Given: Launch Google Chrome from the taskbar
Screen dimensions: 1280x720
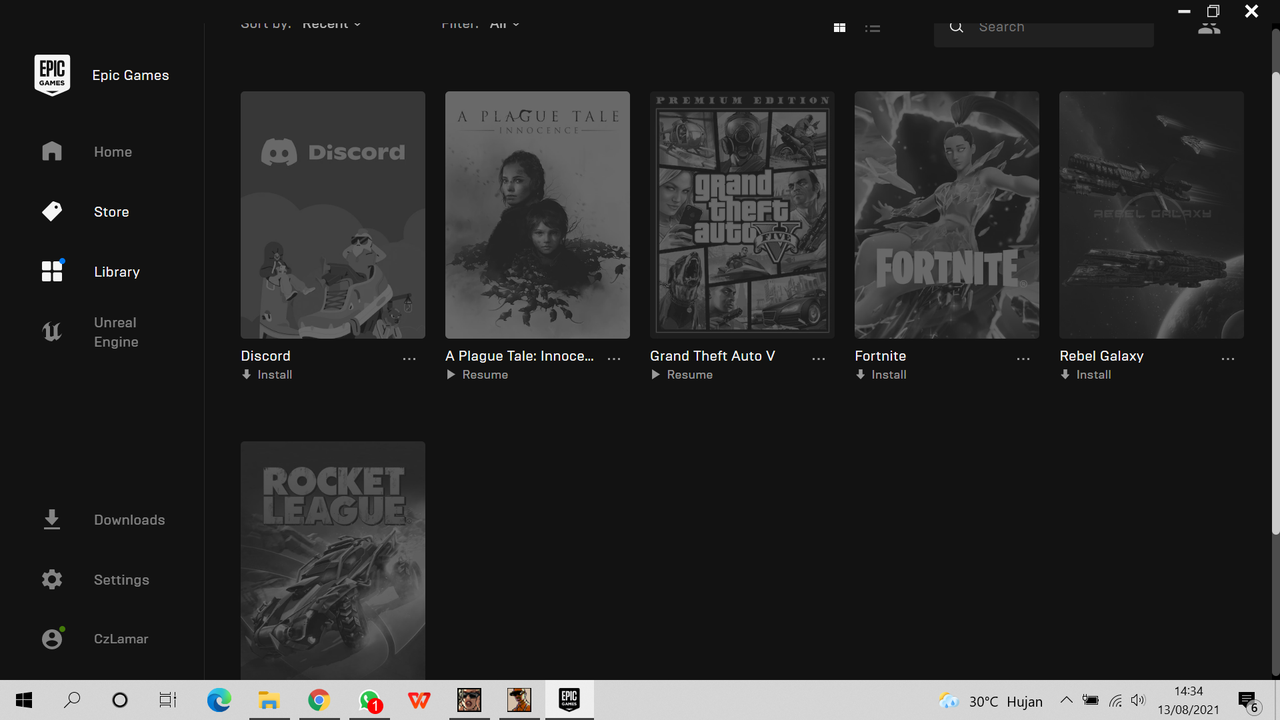Looking at the screenshot, I should (319, 700).
